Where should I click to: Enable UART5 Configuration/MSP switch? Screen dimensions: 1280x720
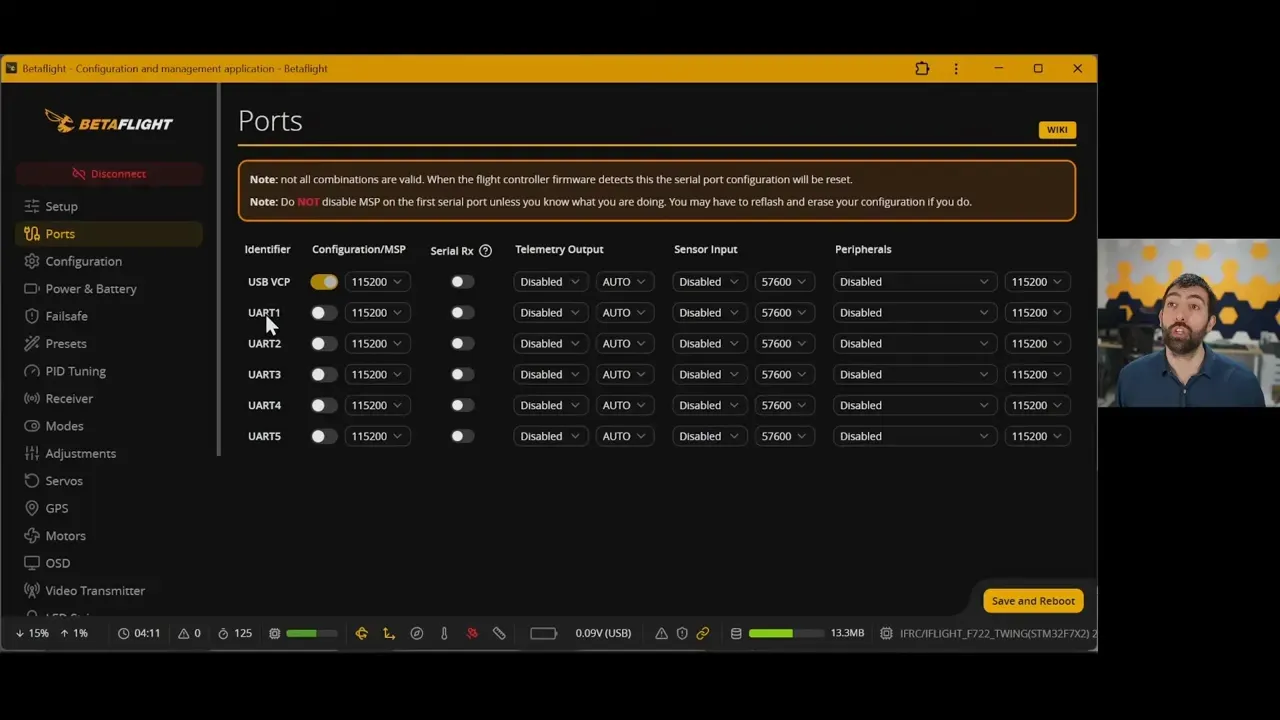[x=324, y=437]
